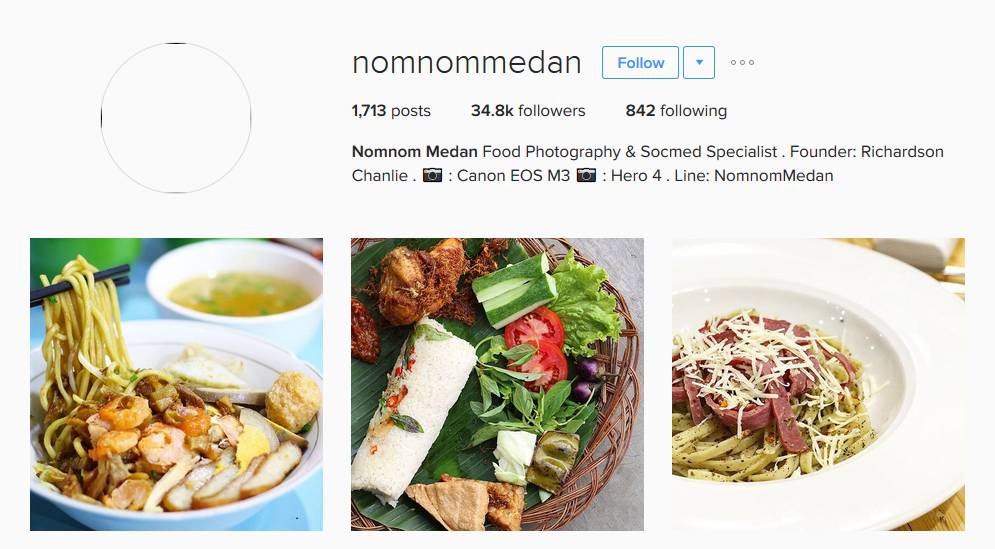Click the Canon EOS M3 text
The image size is (995, 549).
513,176
